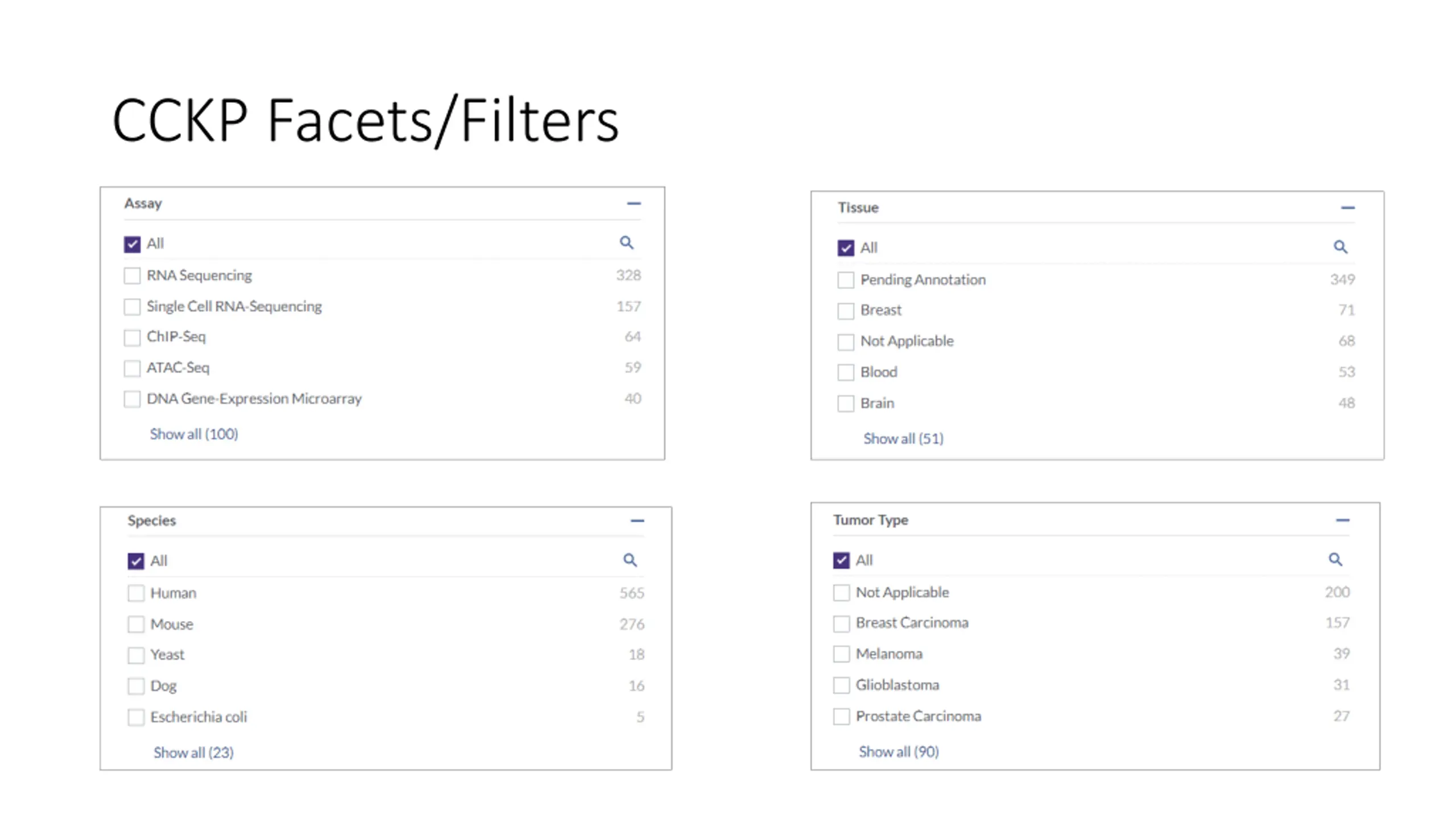Viewport: 1456px width, 819px height.
Task: Collapse the Assay facet panel
Action: pyautogui.click(x=634, y=204)
